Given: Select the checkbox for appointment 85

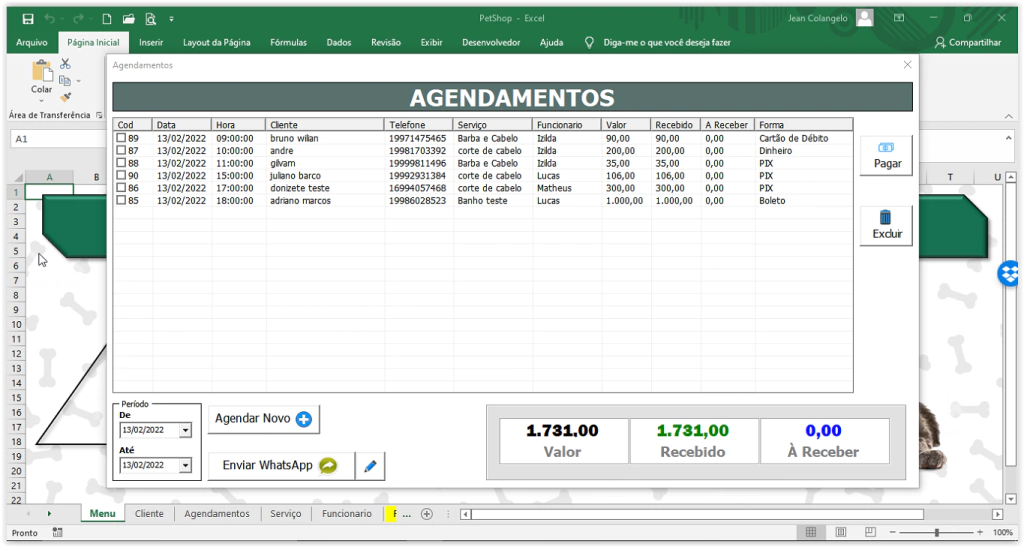Looking at the screenshot, I should click(x=121, y=201).
